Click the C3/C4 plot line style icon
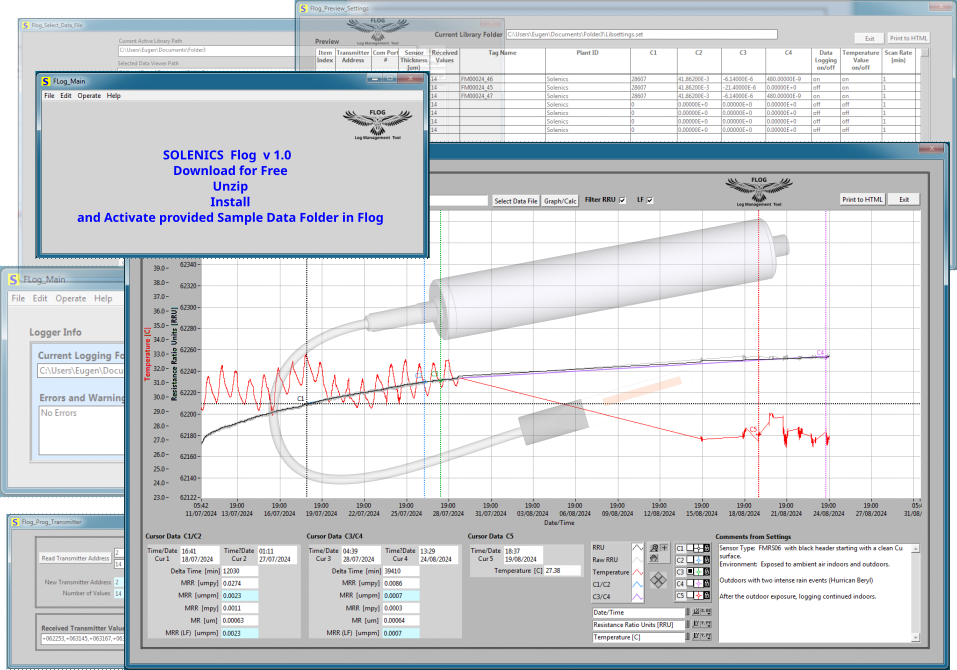Screen dimensions: 957x670 [637, 597]
